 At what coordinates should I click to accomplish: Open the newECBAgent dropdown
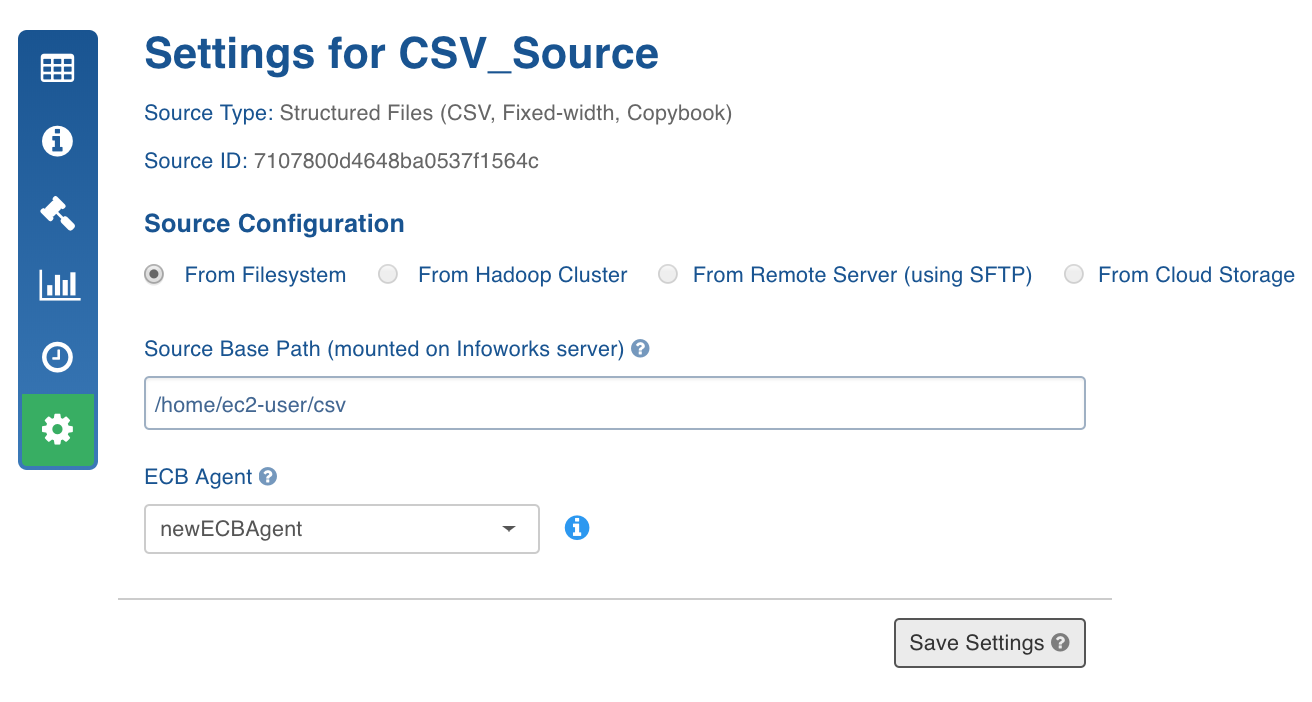tap(342, 529)
